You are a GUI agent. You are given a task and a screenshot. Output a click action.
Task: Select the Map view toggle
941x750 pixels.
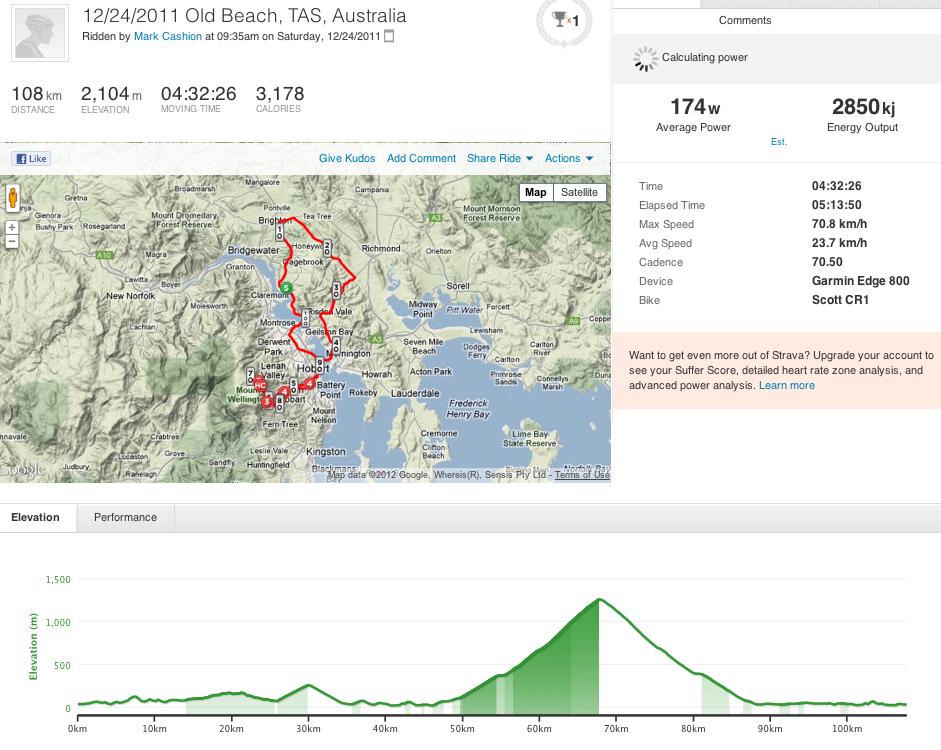click(x=536, y=192)
